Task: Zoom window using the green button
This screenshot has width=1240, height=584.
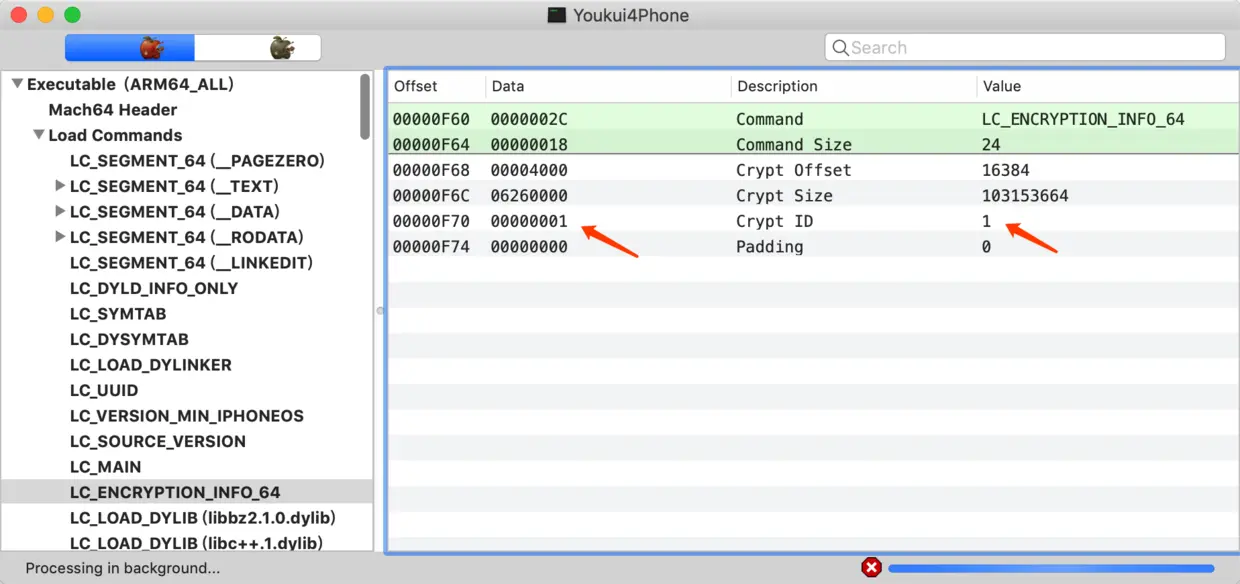Action: click(x=72, y=15)
